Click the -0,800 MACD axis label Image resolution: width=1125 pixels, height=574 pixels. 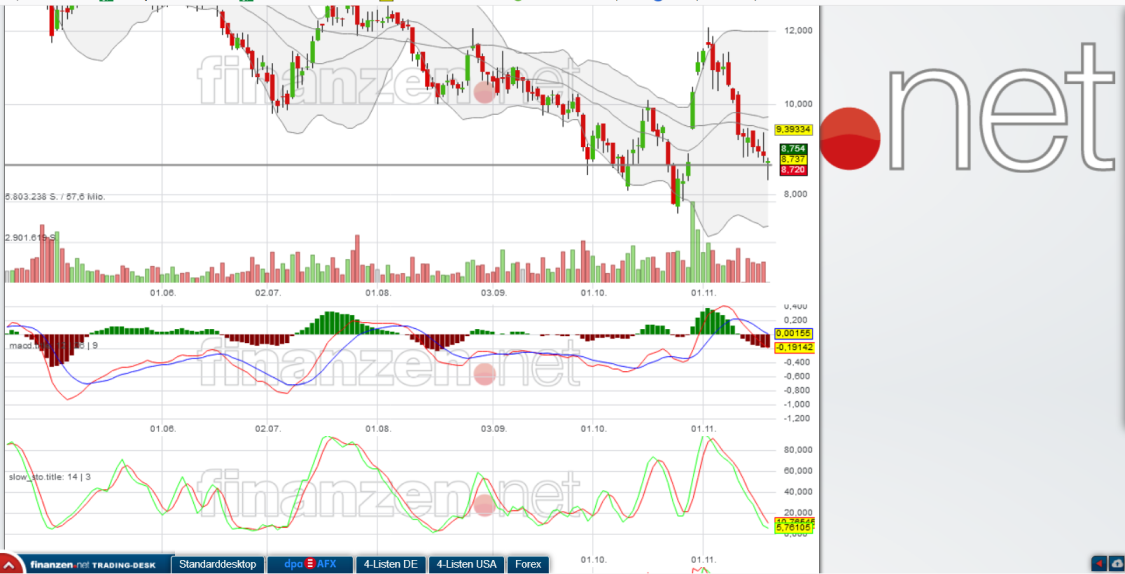pyautogui.click(x=796, y=390)
